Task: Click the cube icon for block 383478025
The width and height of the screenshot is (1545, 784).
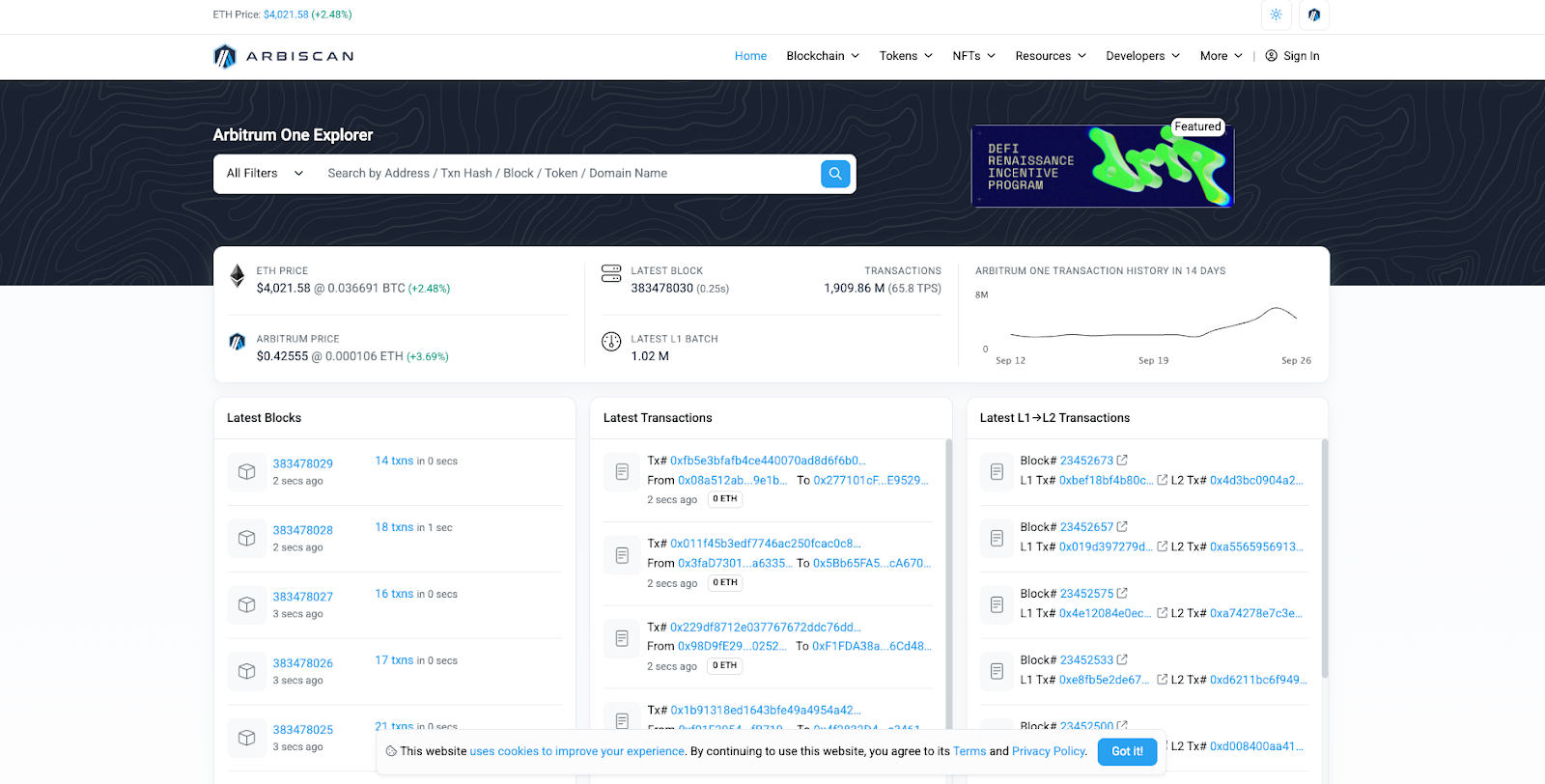Action: tap(247, 738)
